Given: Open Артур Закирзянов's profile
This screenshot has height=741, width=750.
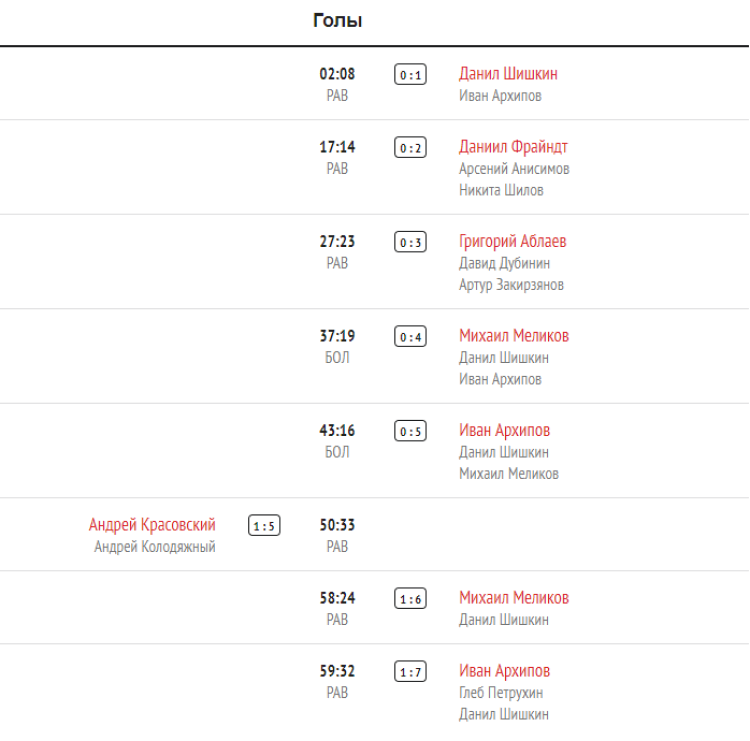Looking at the screenshot, I should [511, 285].
